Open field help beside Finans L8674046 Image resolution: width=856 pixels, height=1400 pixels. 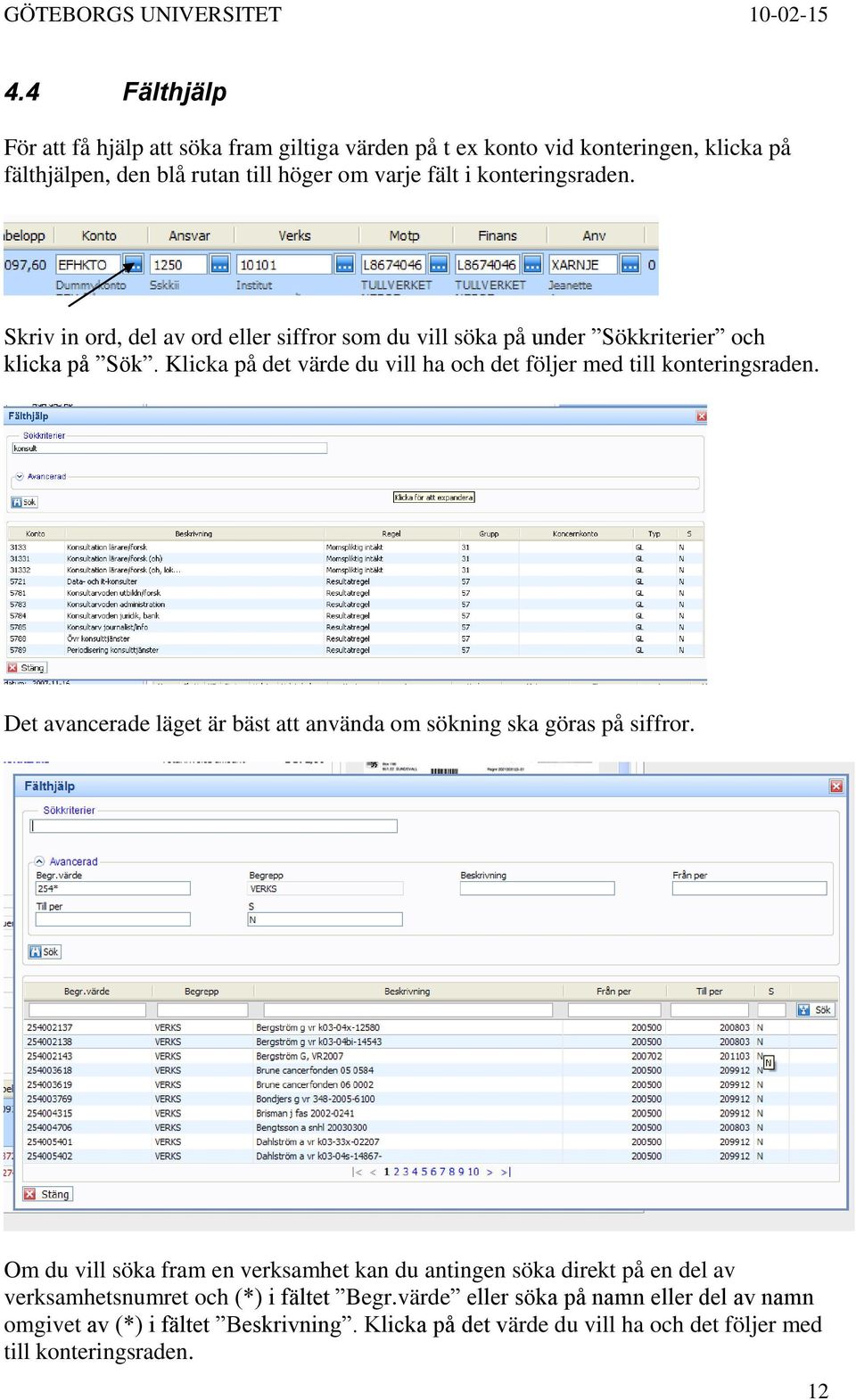tap(532, 264)
